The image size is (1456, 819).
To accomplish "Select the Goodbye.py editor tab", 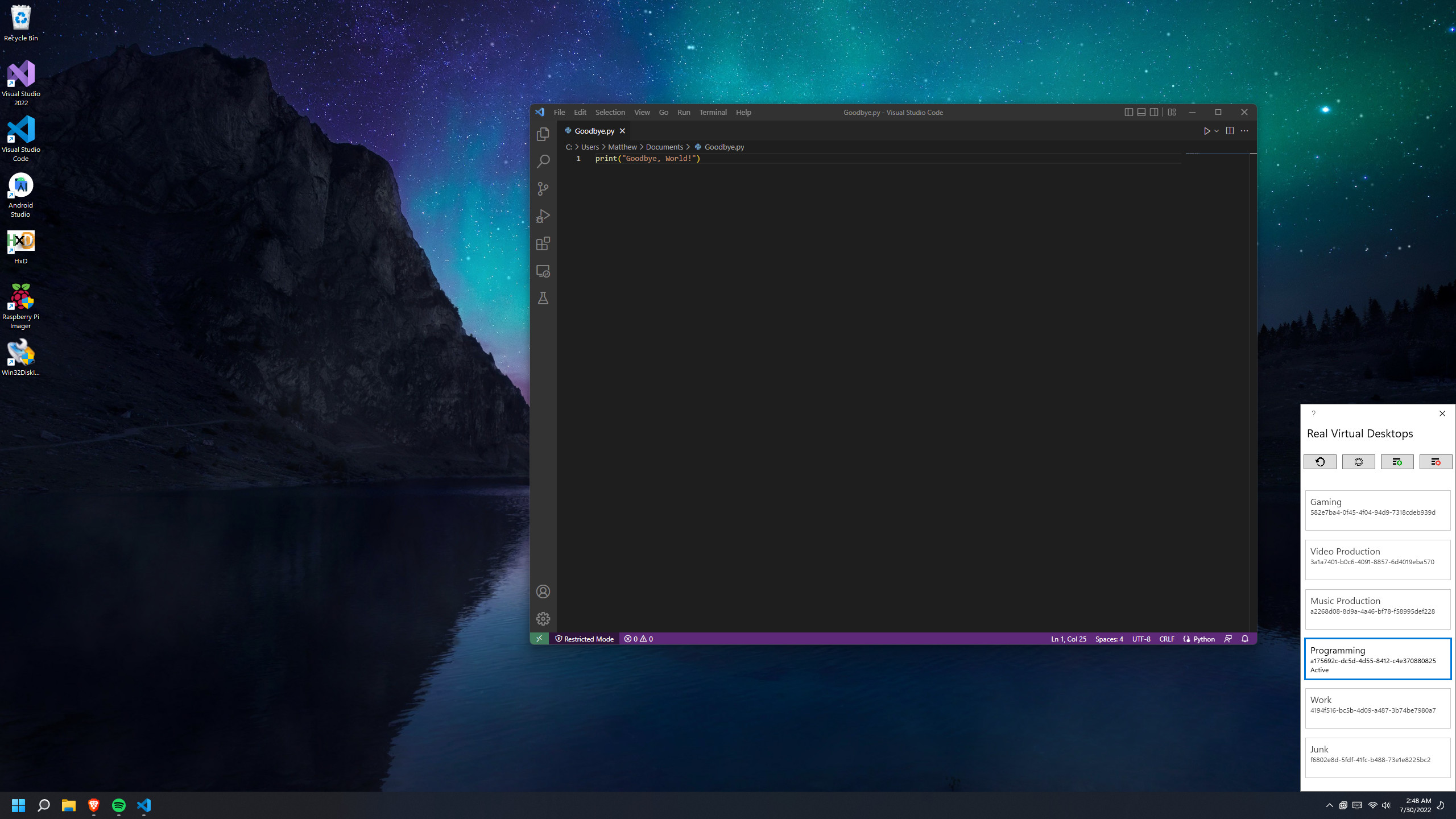I will tap(594, 131).
